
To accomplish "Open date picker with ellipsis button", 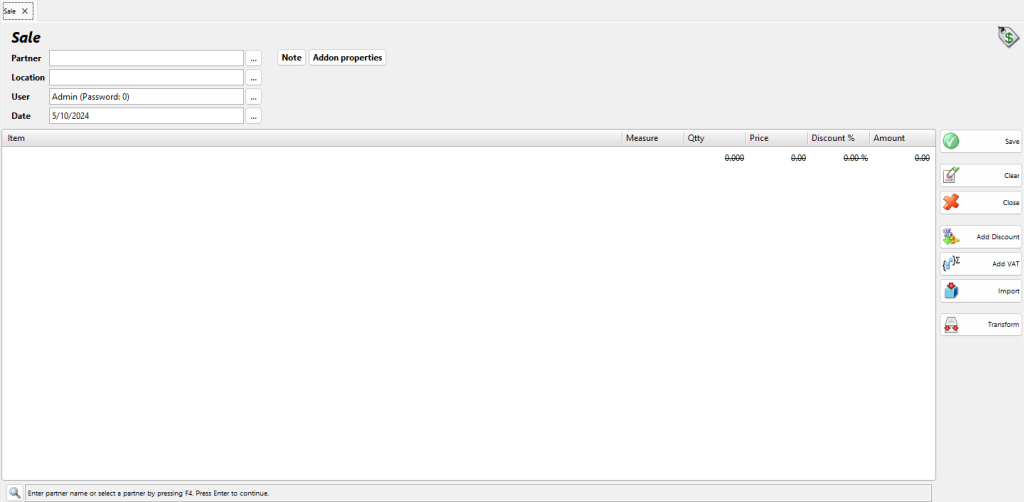I will tap(254, 116).
